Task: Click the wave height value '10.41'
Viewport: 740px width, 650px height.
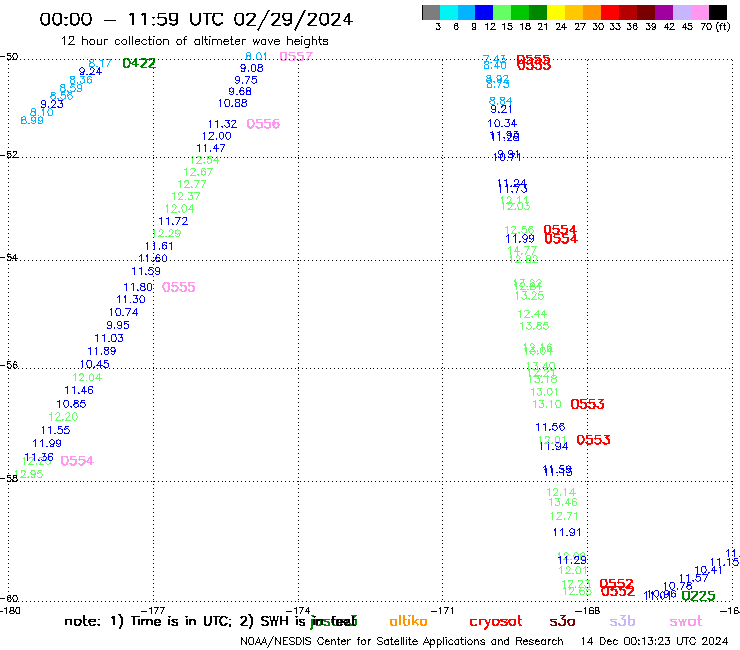Action: pos(708,570)
